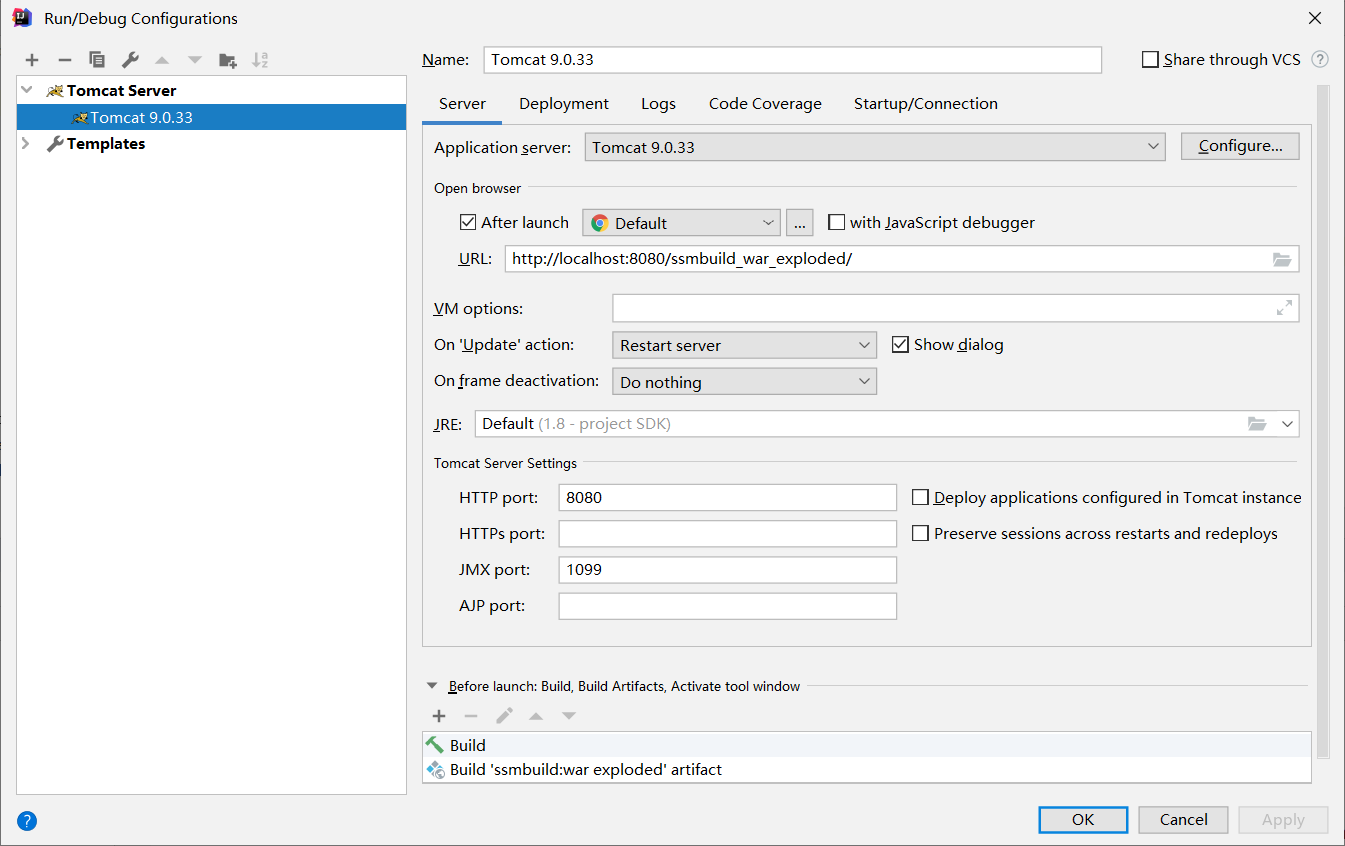Click the Create New Folder icon
Viewport: 1345px width, 846px height.
click(x=228, y=60)
